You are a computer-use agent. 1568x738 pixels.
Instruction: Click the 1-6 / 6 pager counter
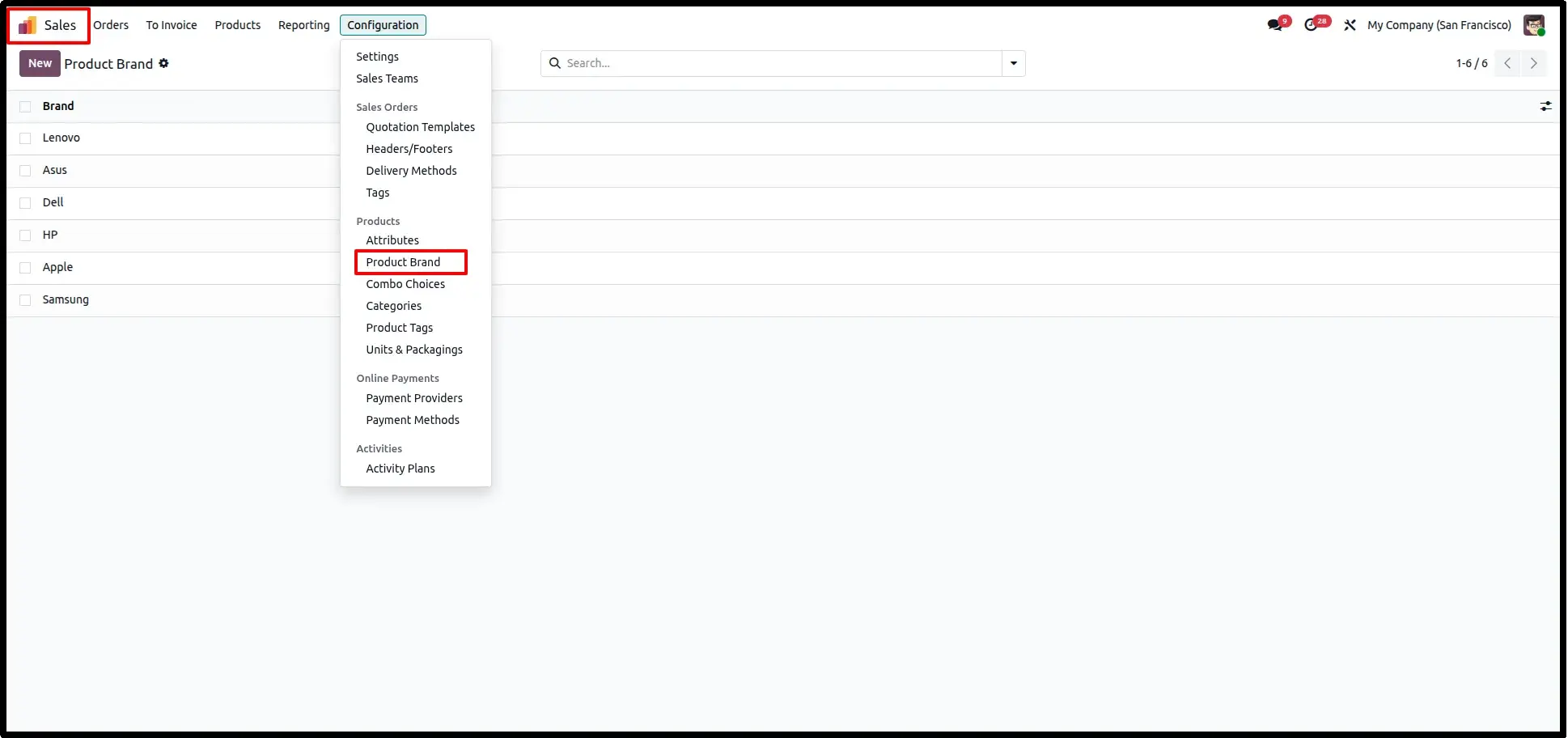click(x=1471, y=63)
